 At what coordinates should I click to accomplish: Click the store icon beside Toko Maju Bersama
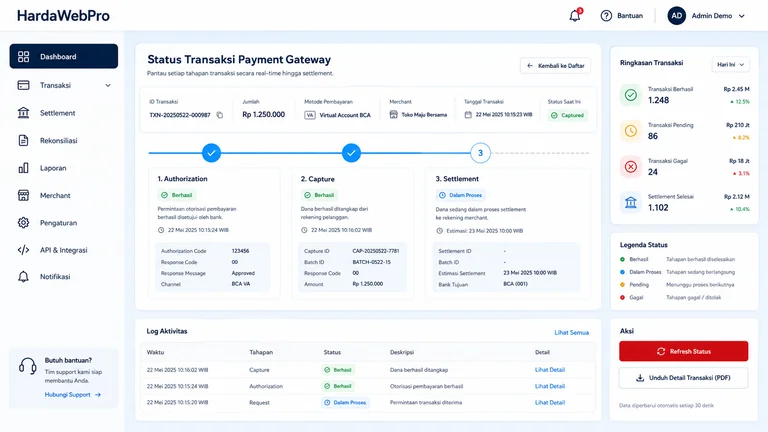point(393,115)
